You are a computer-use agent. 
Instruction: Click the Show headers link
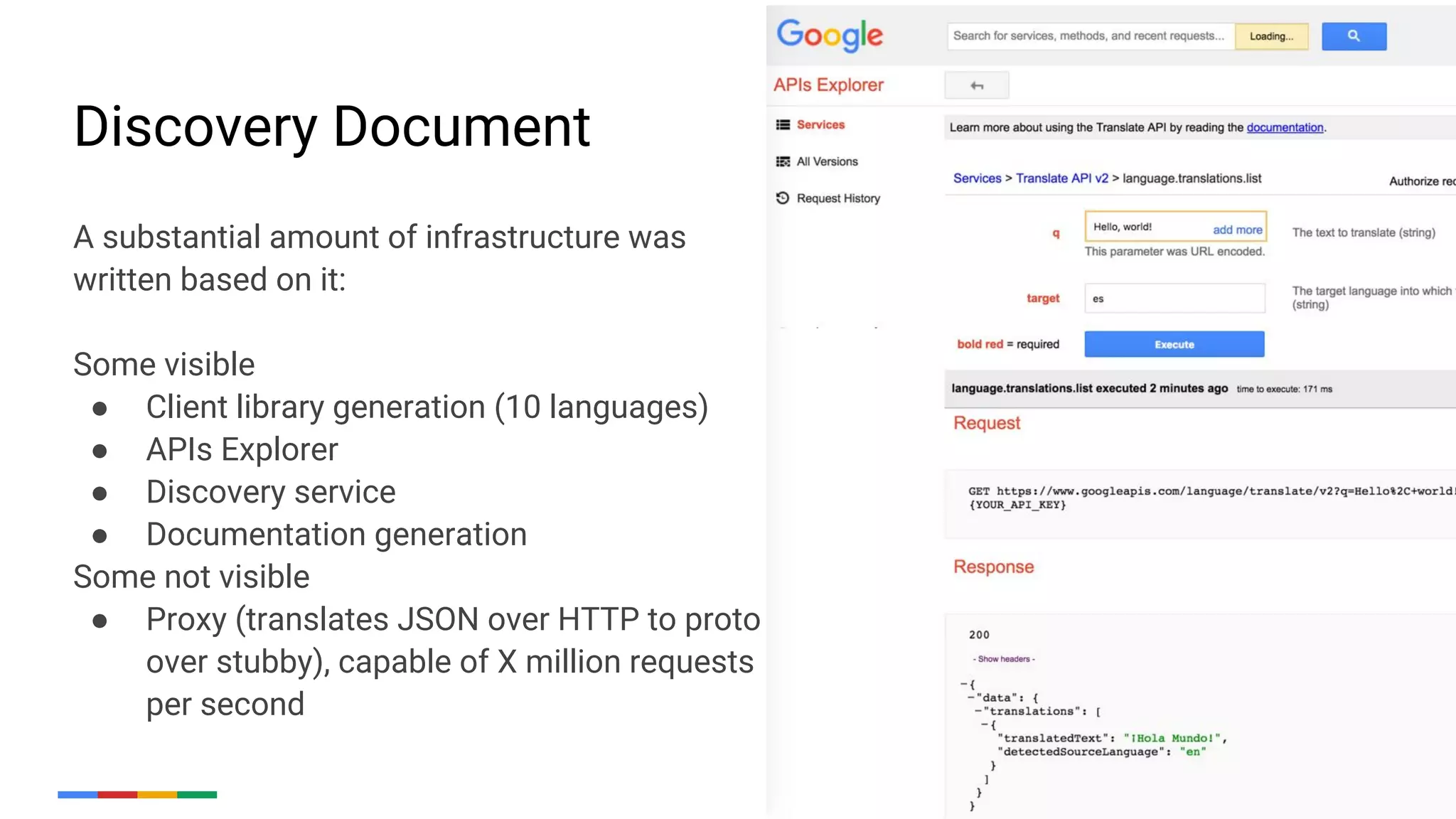[x=1004, y=659]
